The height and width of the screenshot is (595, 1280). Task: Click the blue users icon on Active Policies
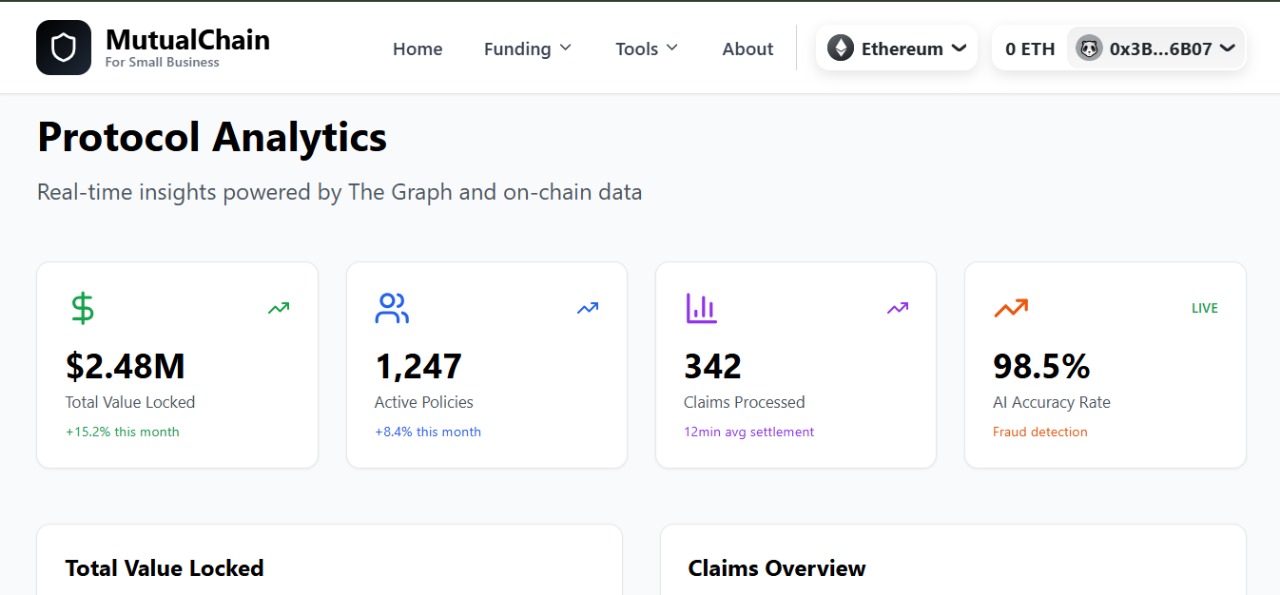392,308
